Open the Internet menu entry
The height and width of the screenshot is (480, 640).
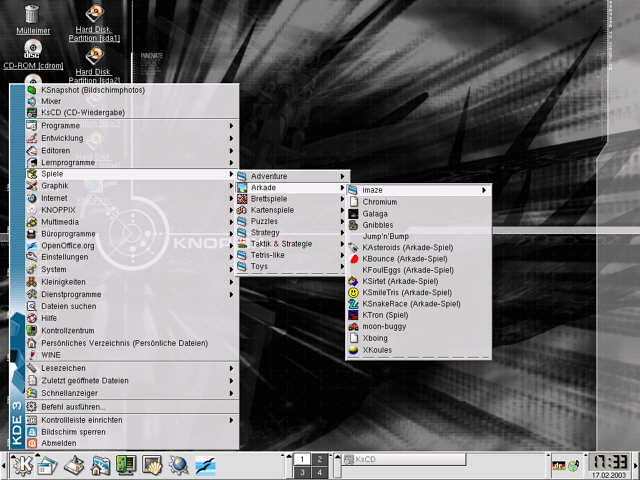[x=131, y=198]
